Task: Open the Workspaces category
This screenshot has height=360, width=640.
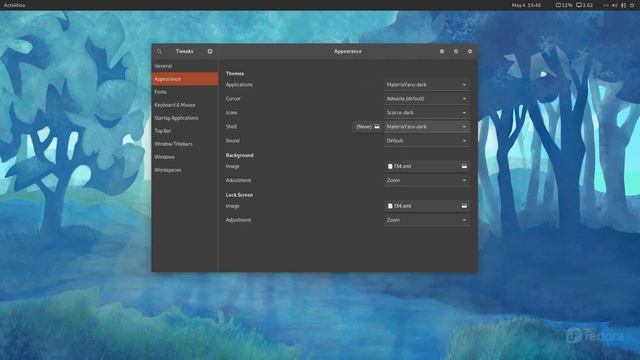Action: point(185,170)
